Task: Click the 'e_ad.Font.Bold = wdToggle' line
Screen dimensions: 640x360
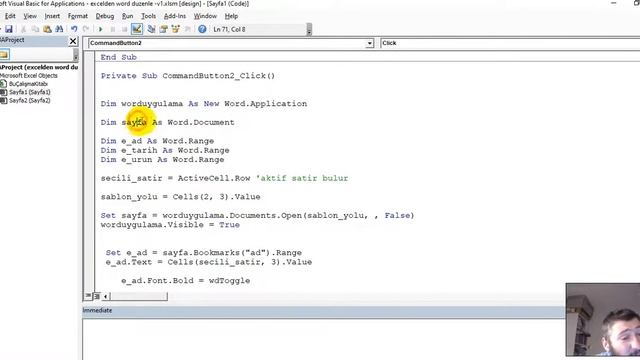Action: point(186,281)
